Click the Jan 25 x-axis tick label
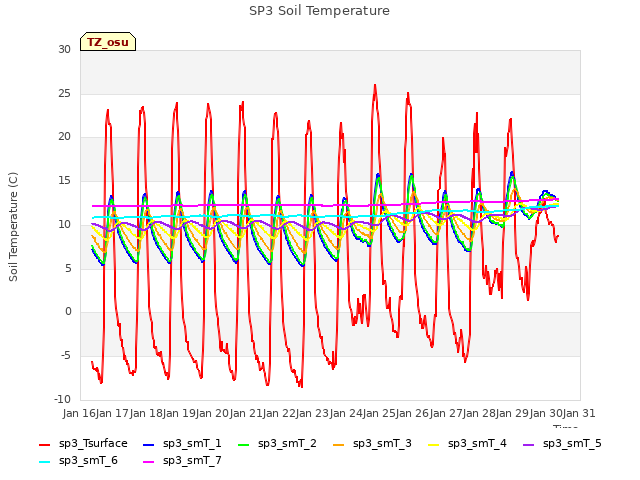This screenshot has height=480, width=640. pos(379,413)
